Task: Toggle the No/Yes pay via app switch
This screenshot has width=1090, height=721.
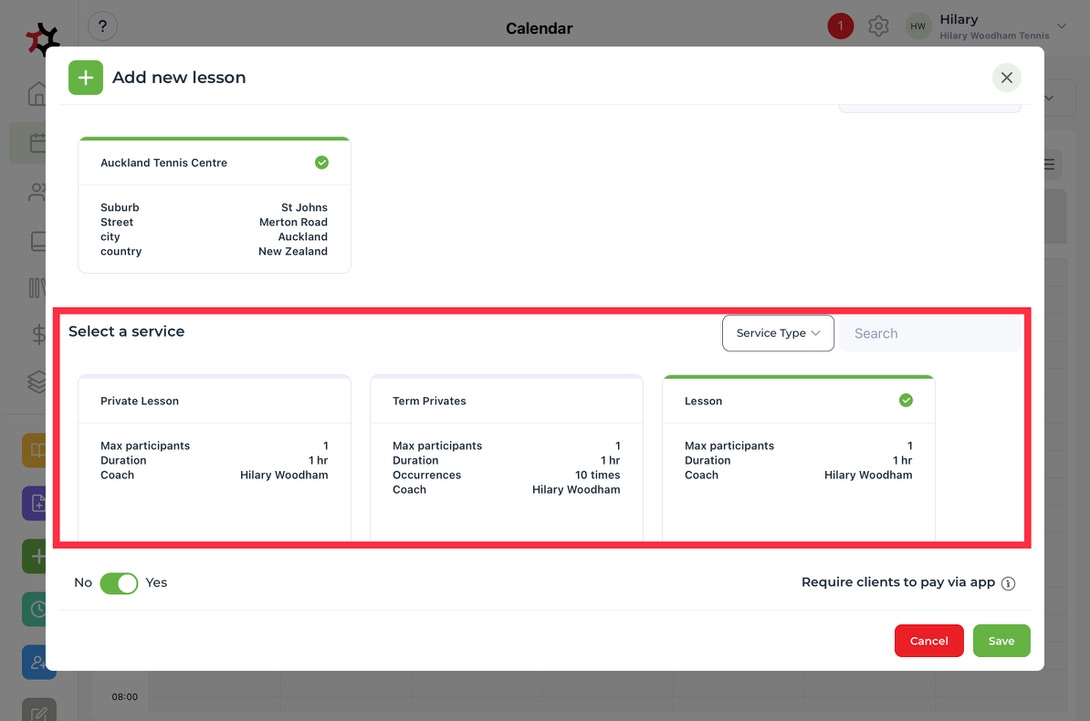Action: click(119, 583)
